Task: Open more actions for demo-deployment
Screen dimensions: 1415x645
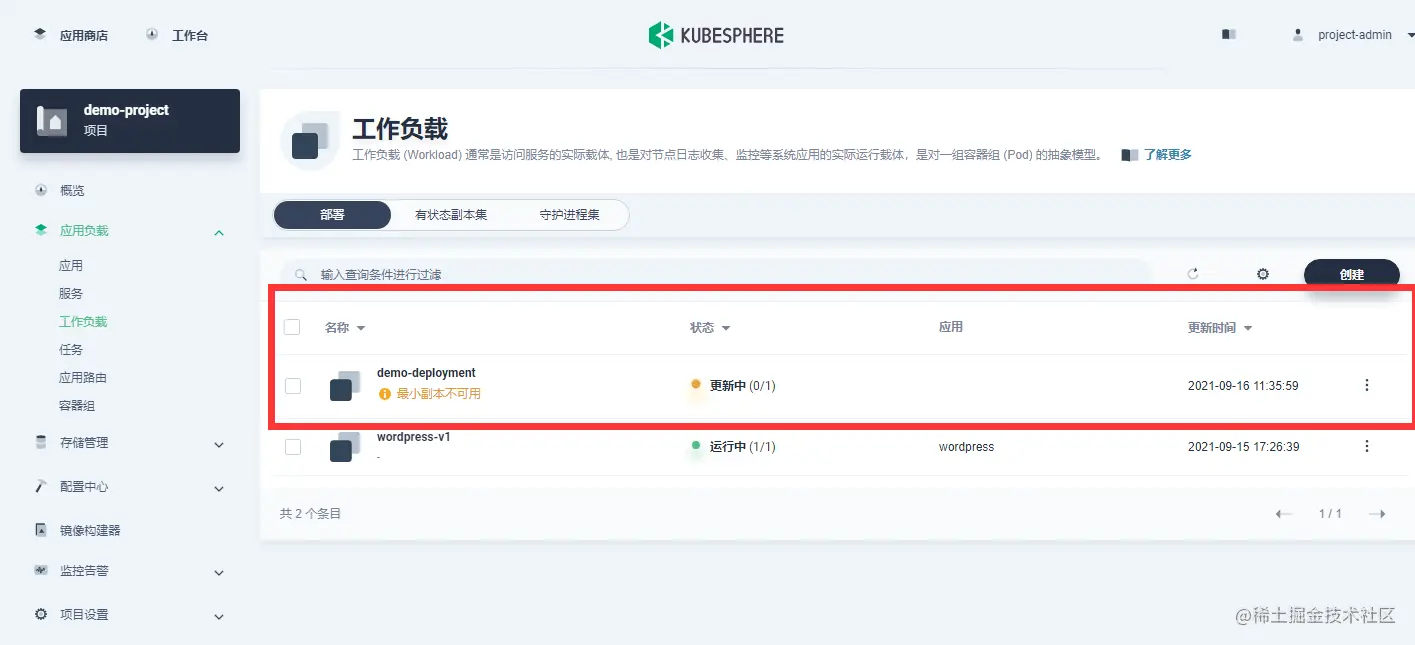Action: (x=1367, y=385)
